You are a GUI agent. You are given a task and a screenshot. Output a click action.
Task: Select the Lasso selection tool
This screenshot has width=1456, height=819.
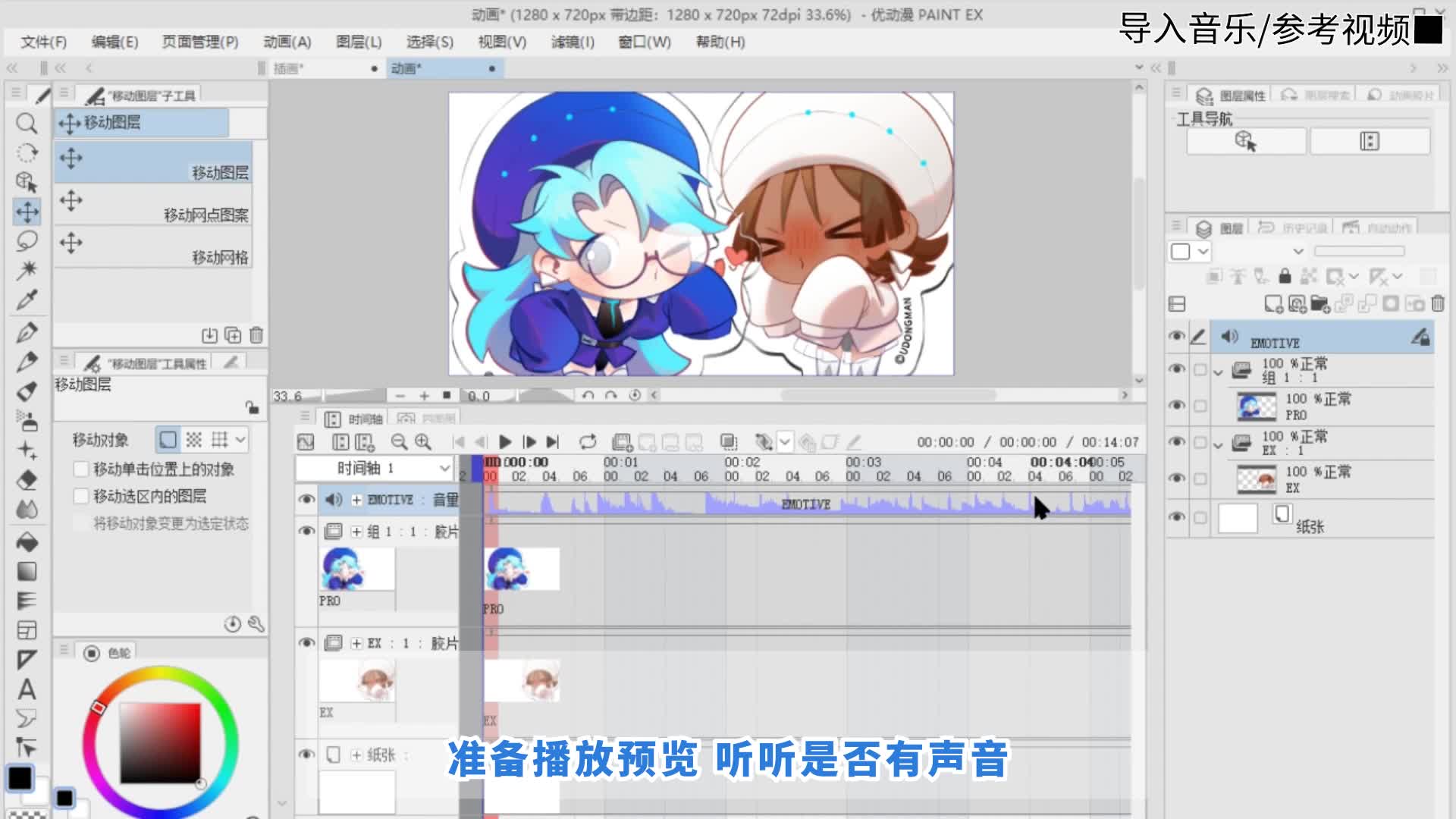tap(27, 241)
